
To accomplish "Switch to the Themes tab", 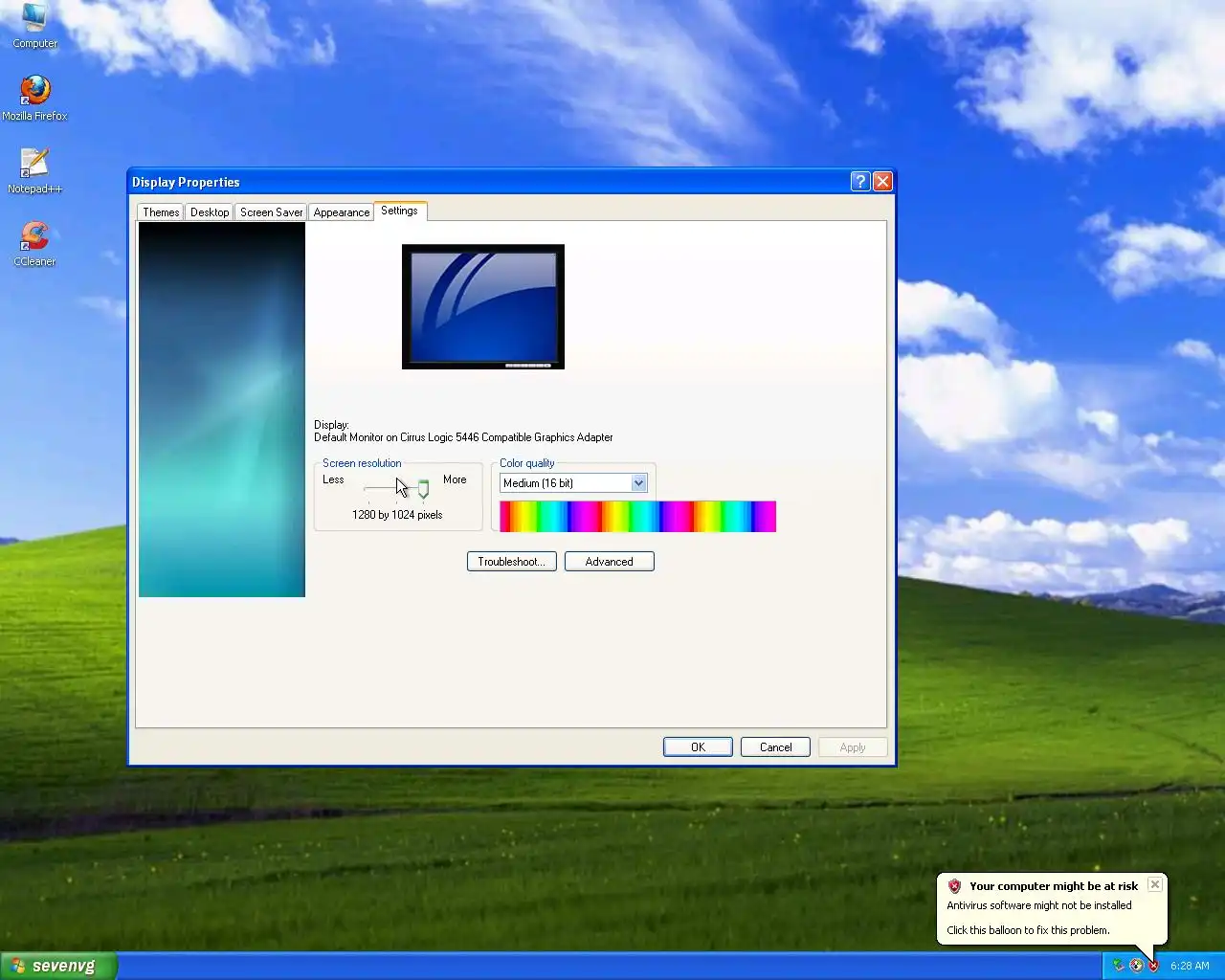I will (x=161, y=212).
